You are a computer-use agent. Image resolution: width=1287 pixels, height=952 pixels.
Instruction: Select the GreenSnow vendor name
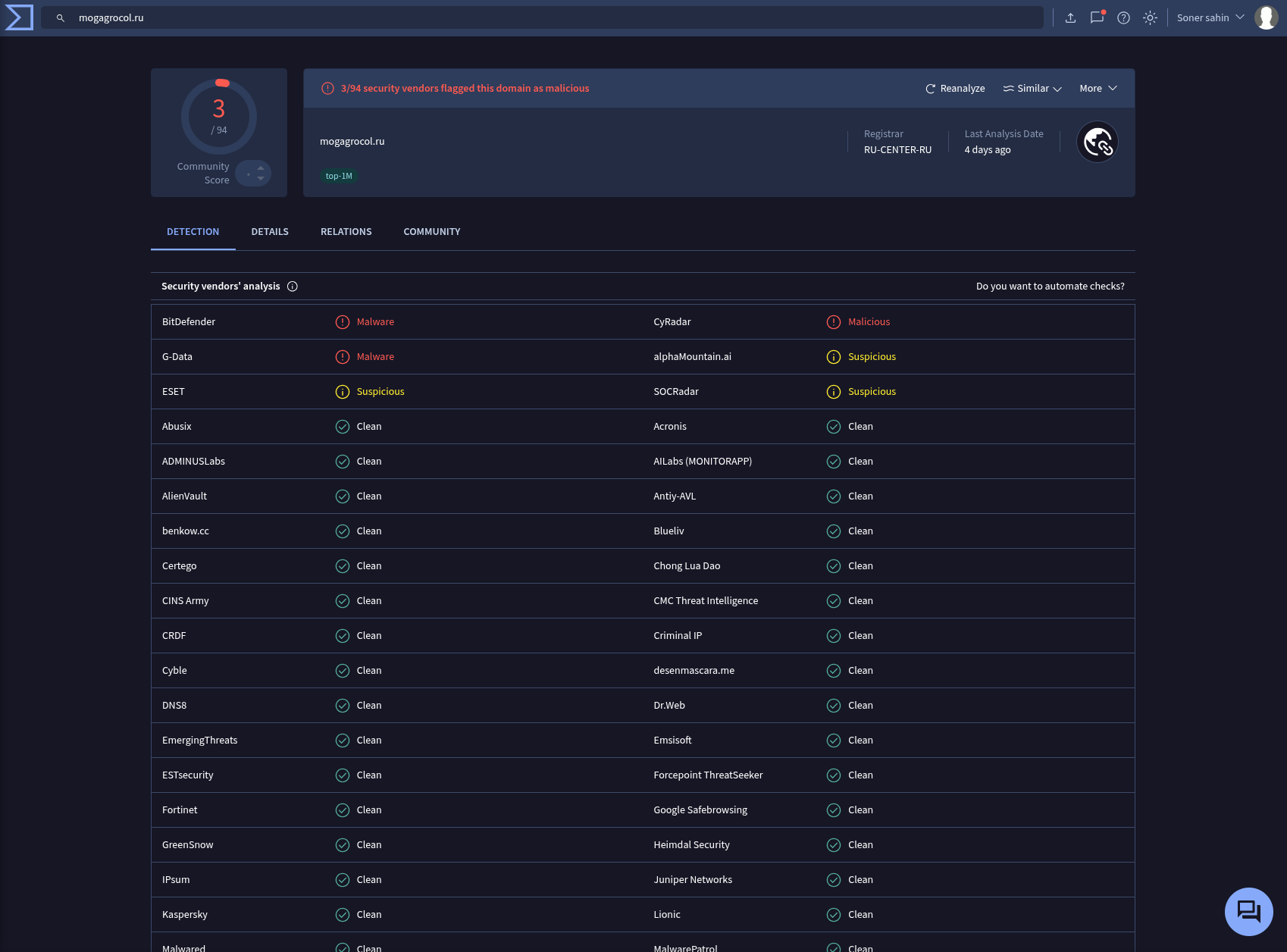(188, 845)
